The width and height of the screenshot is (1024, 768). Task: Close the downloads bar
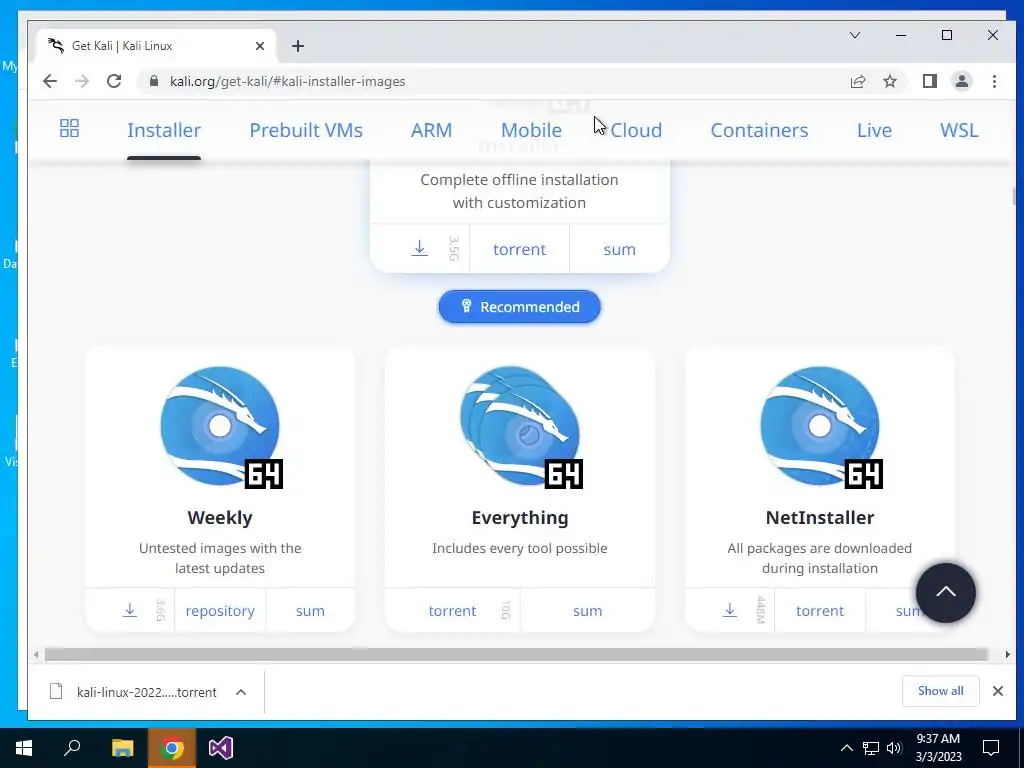point(998,691)
